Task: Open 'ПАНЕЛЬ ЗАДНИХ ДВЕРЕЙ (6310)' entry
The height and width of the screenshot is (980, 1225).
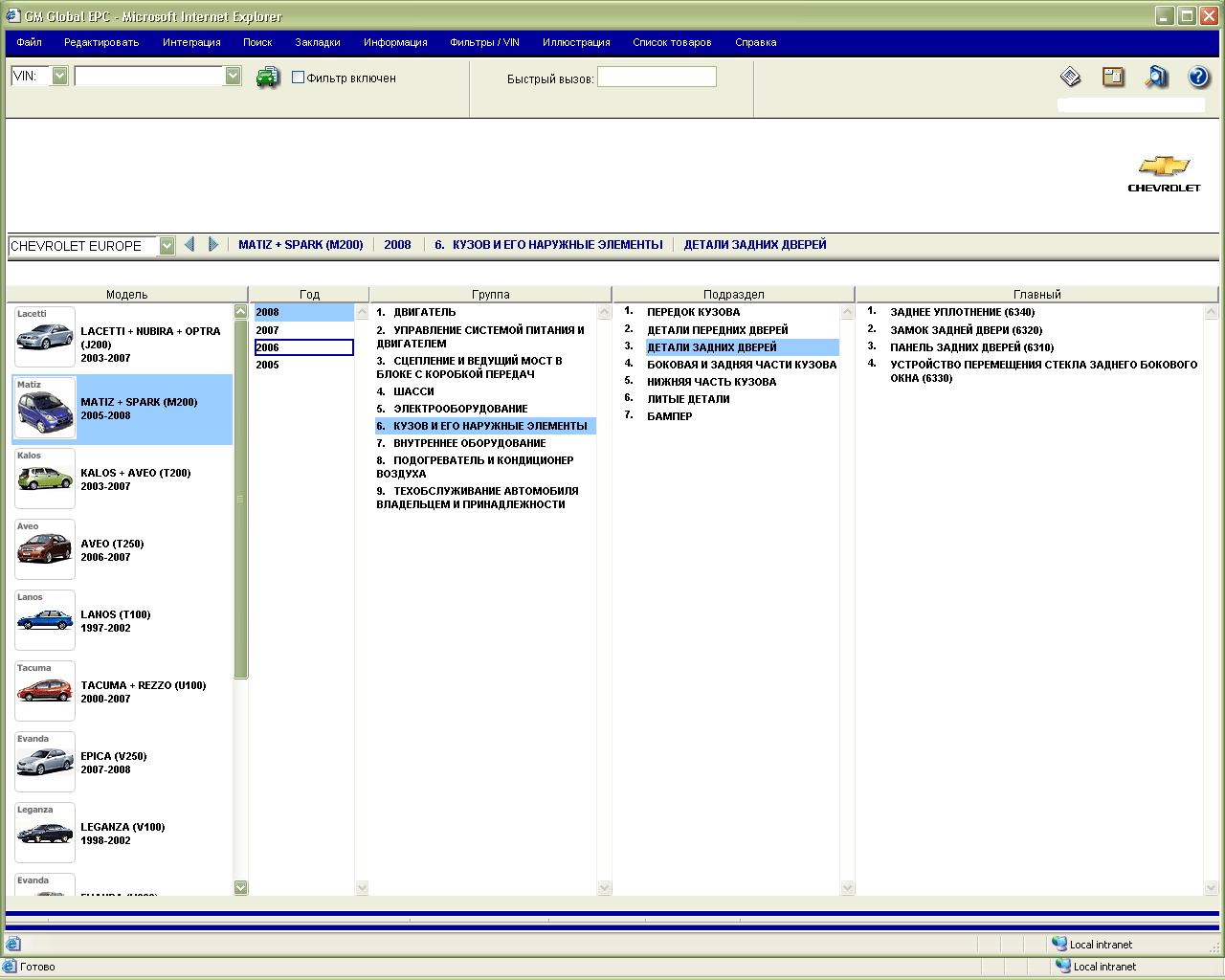Action: click(x=971, y=347)
